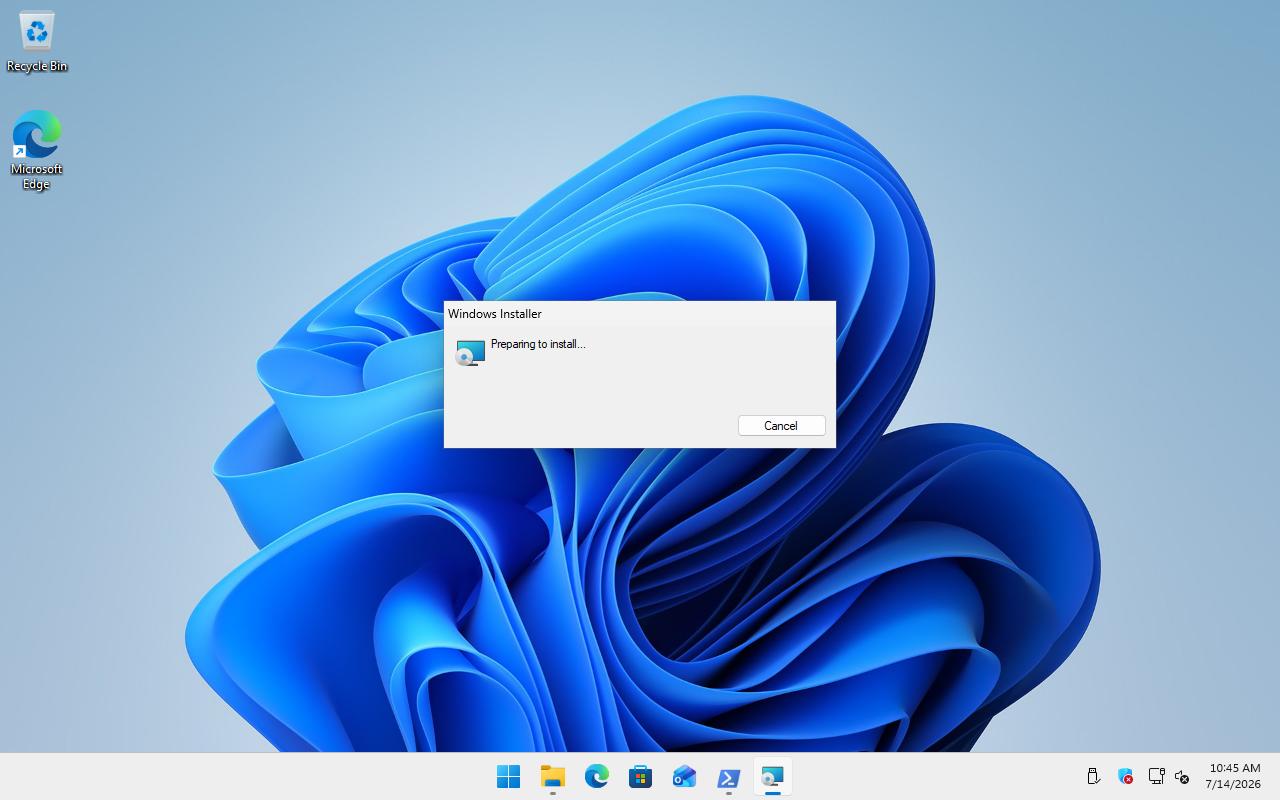Click the Windows Installer title bar
This screenshot has height=800, width=1280.
point(639,313)
